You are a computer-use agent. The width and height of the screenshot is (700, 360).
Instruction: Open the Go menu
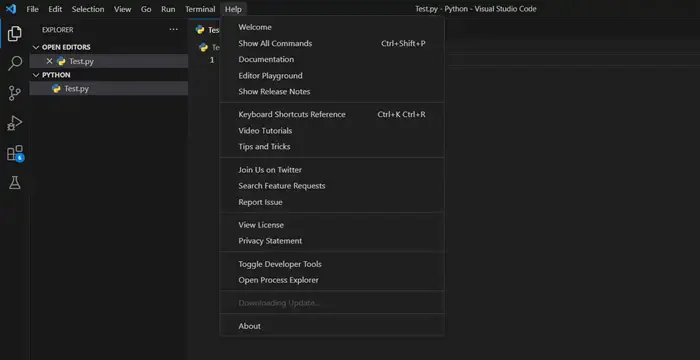146,9
